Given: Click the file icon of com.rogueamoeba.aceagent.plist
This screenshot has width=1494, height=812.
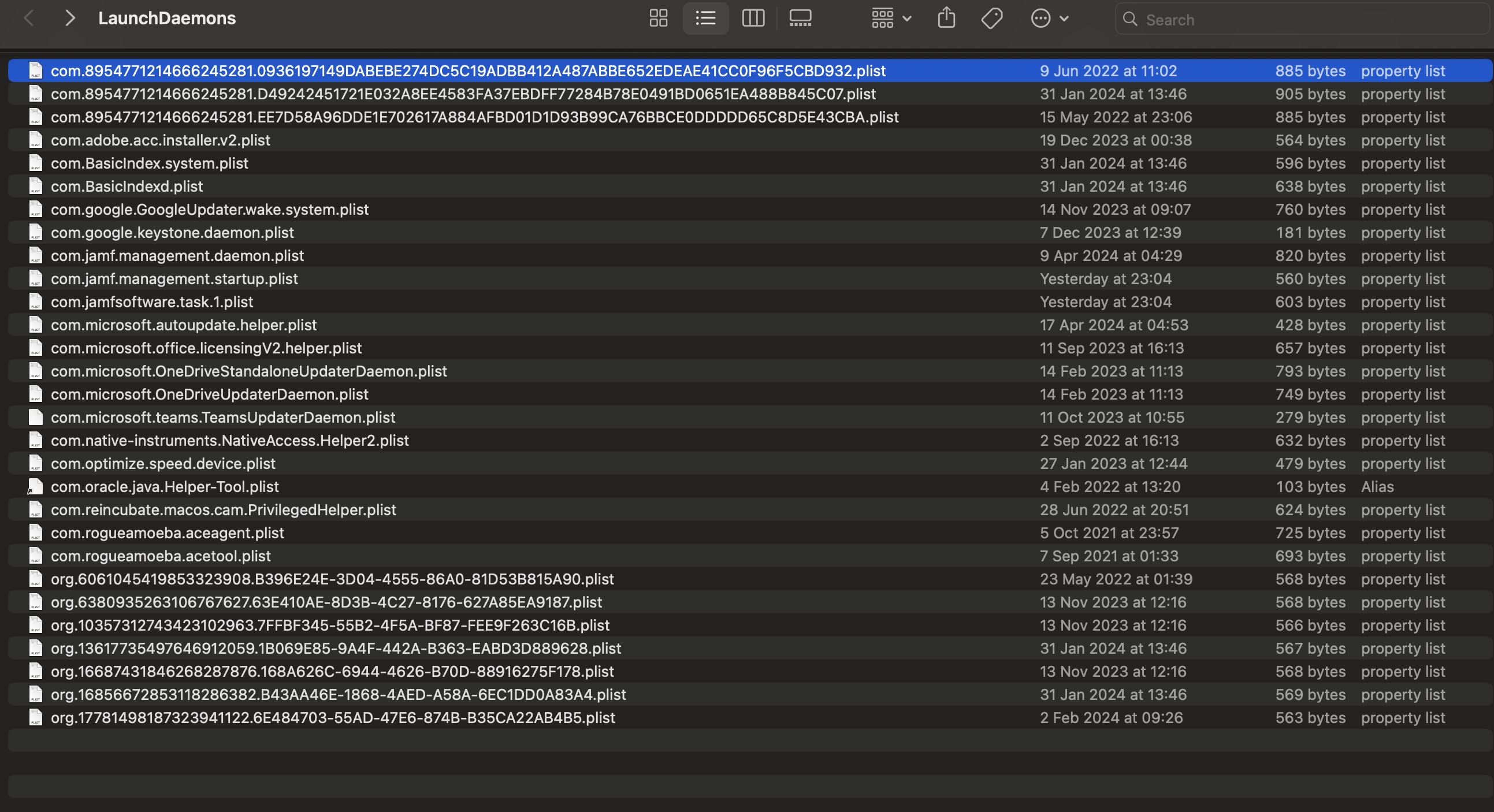Looking at the screenshot, I should [x=35, y=532].
